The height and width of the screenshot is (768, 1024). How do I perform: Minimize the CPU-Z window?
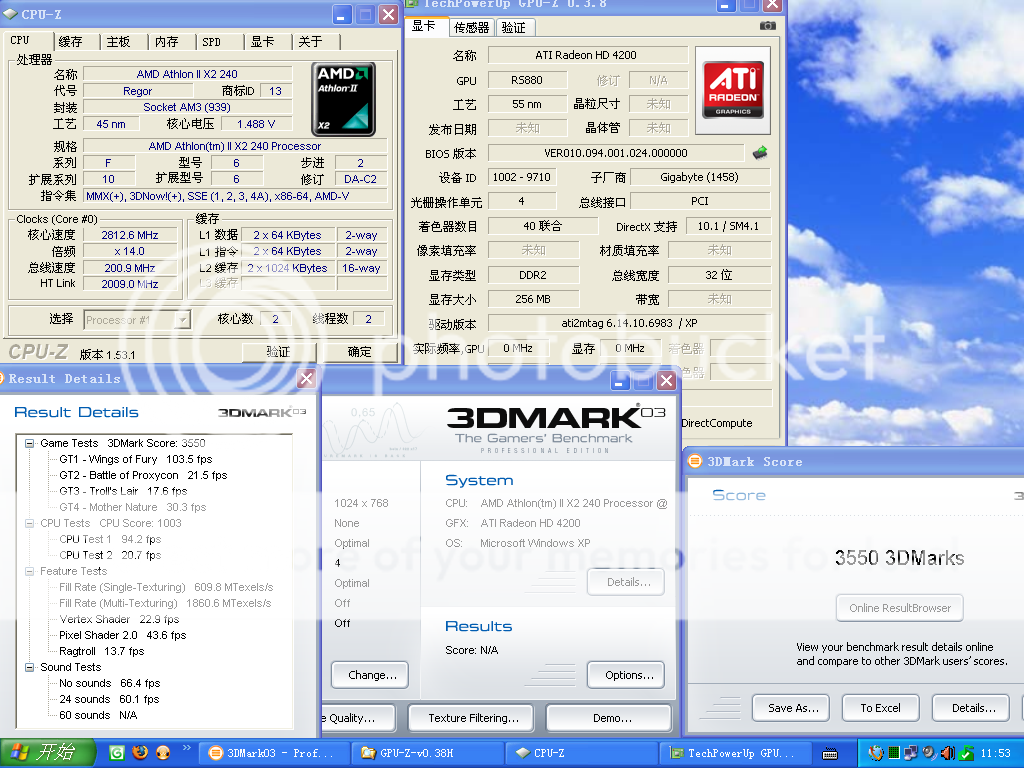[342, 14]
